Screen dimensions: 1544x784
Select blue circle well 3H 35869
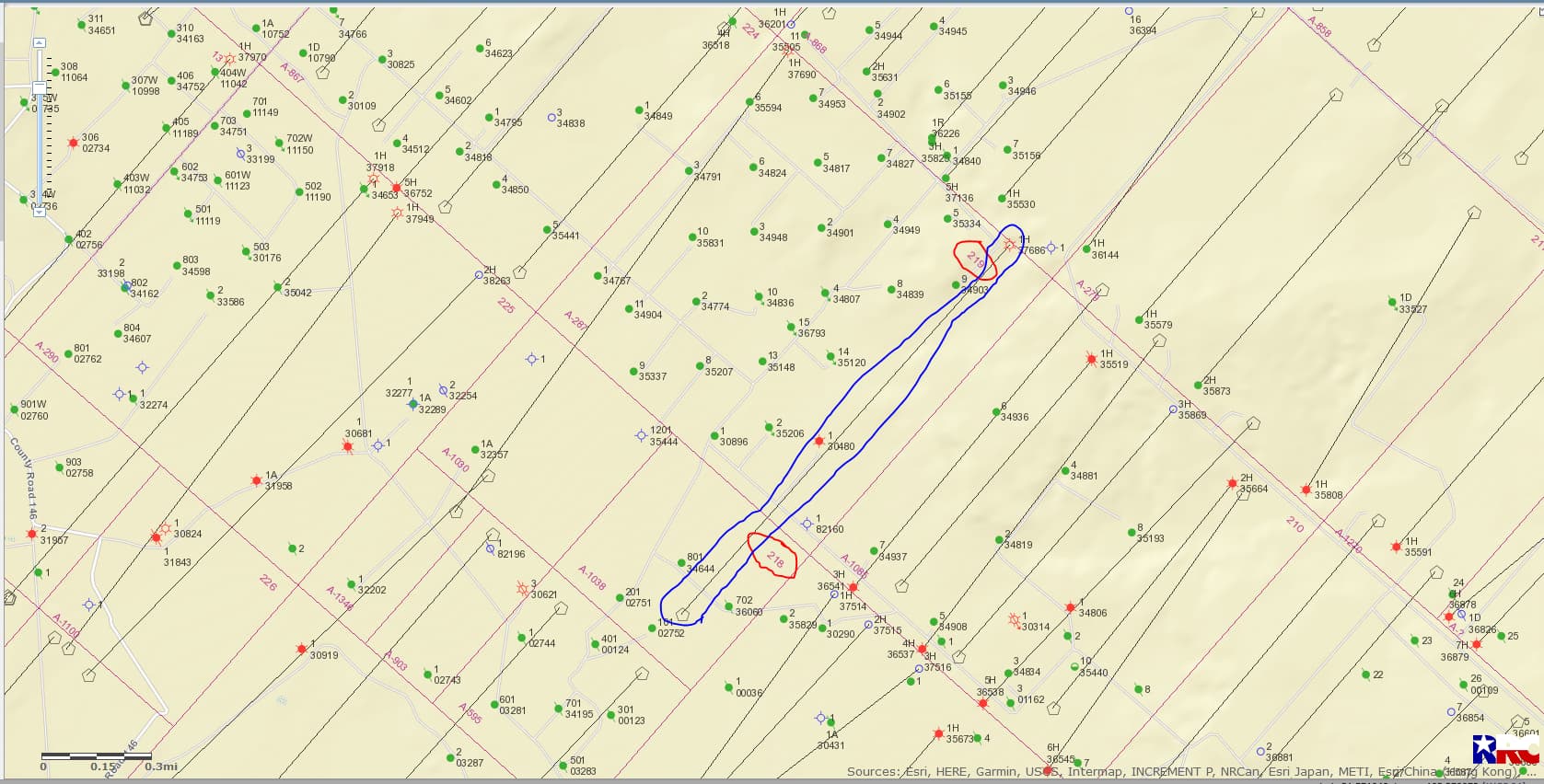[1173, 408]
